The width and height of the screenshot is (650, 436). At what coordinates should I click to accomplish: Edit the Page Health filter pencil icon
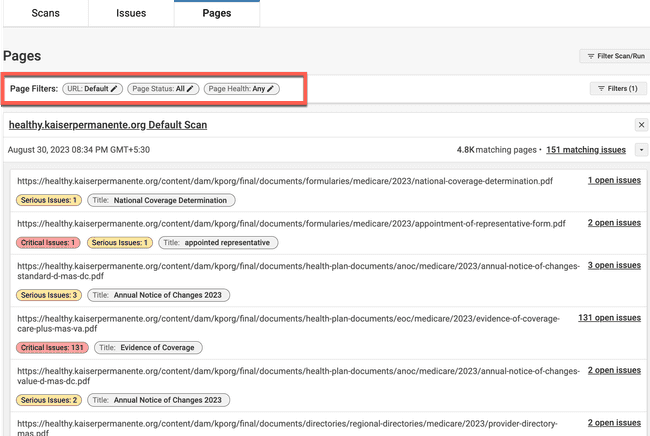[270, 89]
